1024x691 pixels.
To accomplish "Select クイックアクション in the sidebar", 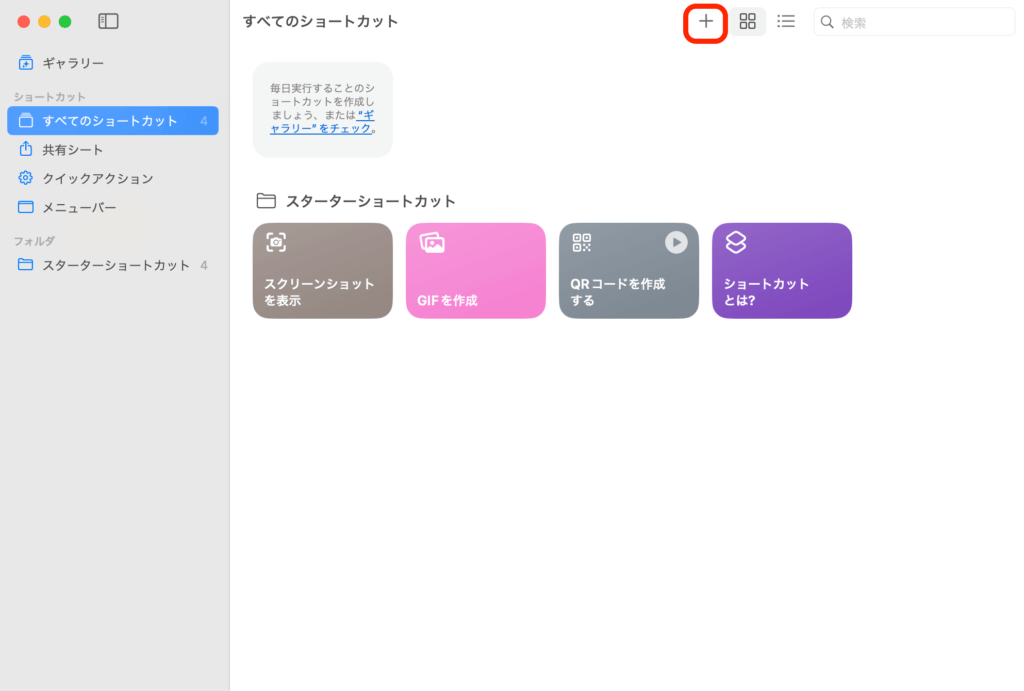I will click(x=97, y=179).
